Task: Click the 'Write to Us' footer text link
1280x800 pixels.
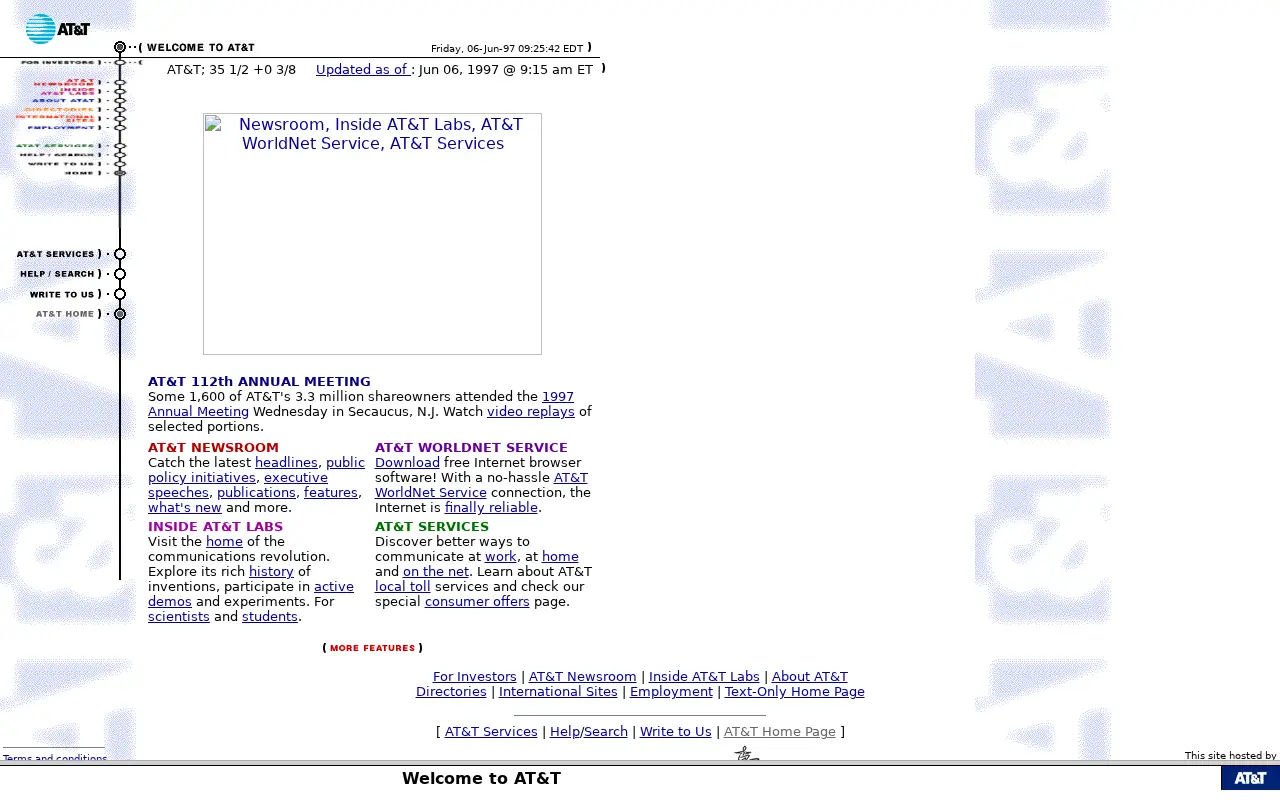Action: [x=676, y=731]
